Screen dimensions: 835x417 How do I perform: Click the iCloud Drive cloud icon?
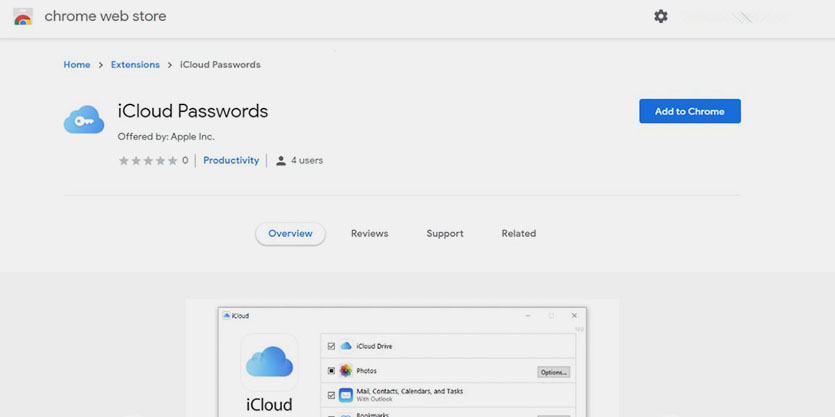(346, 346)
